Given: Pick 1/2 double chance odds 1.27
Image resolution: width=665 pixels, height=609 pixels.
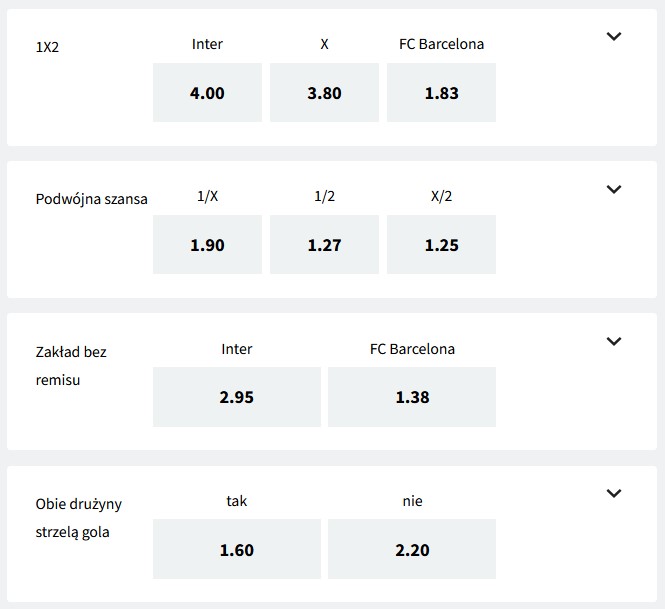Looking at the screenshot, I should point(324,245).
